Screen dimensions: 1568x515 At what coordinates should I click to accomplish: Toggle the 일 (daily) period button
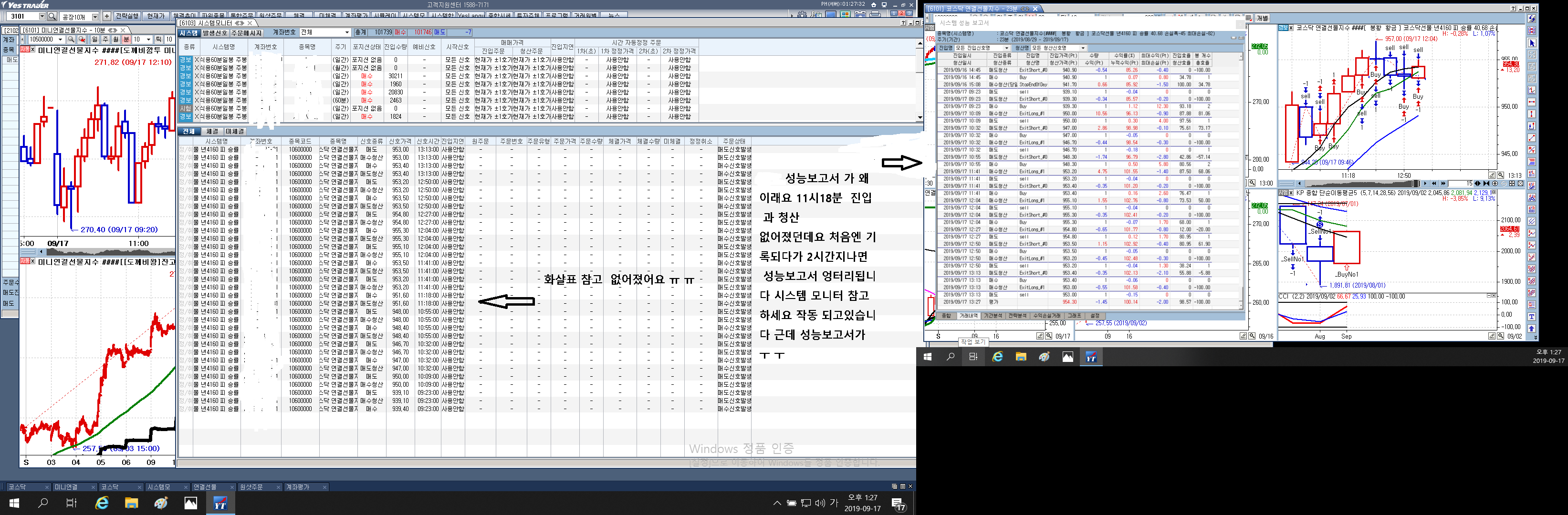(x=95, y=40)
